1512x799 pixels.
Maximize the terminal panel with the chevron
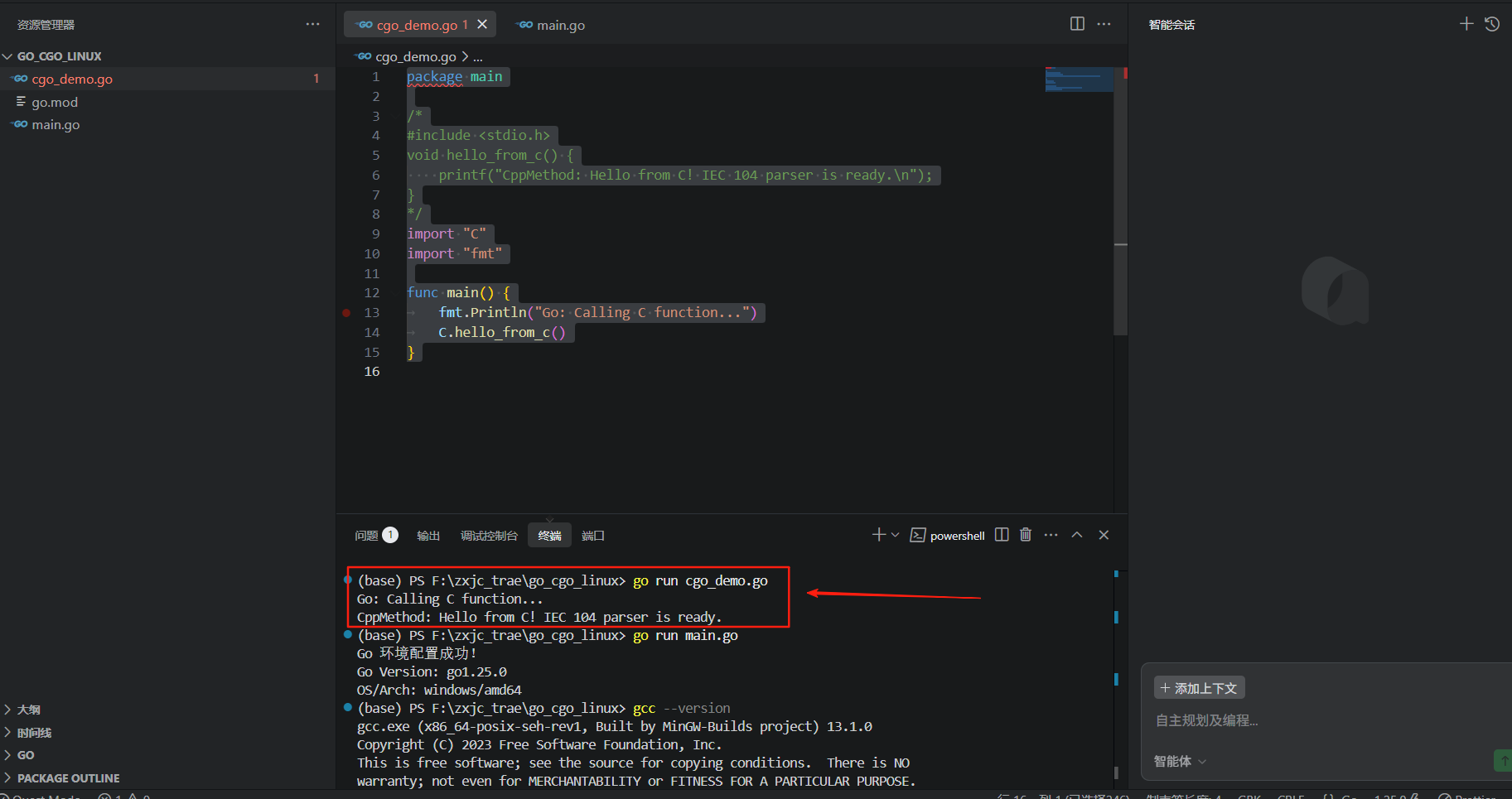click(x=1077, y=535)
